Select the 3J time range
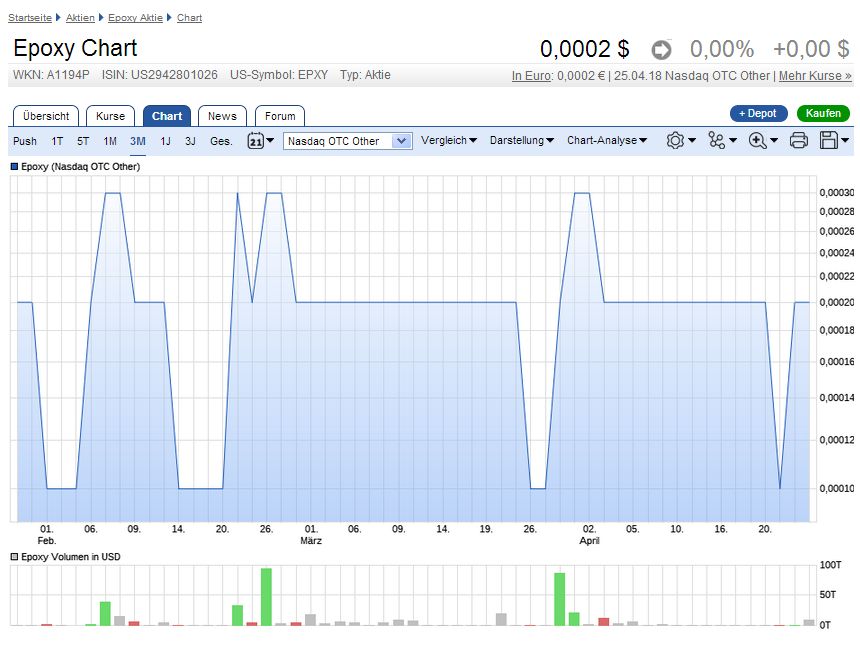Image resolution: width=860 pixels, height=648 pixels. click(x=190, y=141)
